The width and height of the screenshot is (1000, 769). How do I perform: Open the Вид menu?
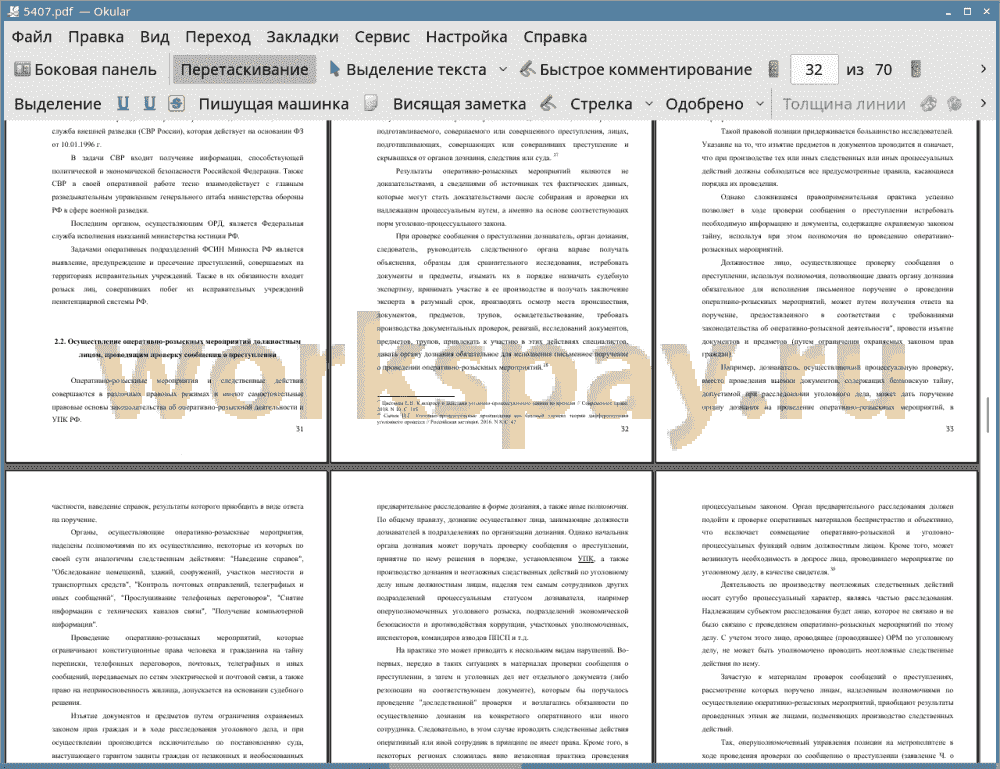pos(154,37)
